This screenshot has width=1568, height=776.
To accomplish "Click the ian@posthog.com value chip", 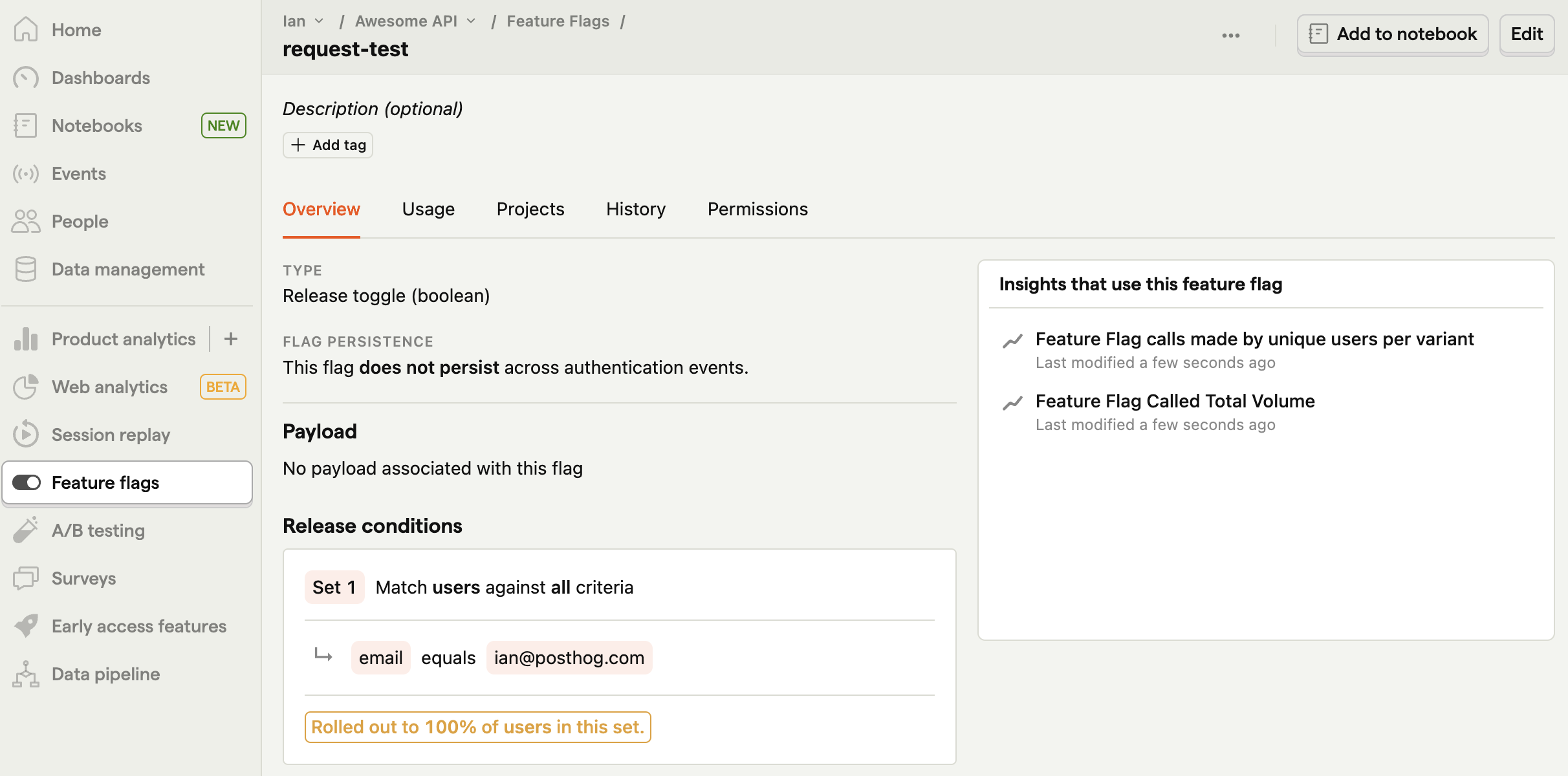I will (569, 658).
